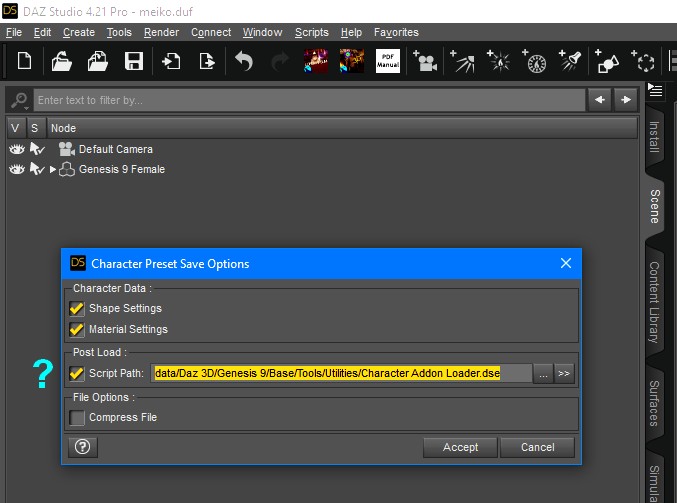Open the File menu
This screenshot has height=503, width=677.
tap(14, 32)
